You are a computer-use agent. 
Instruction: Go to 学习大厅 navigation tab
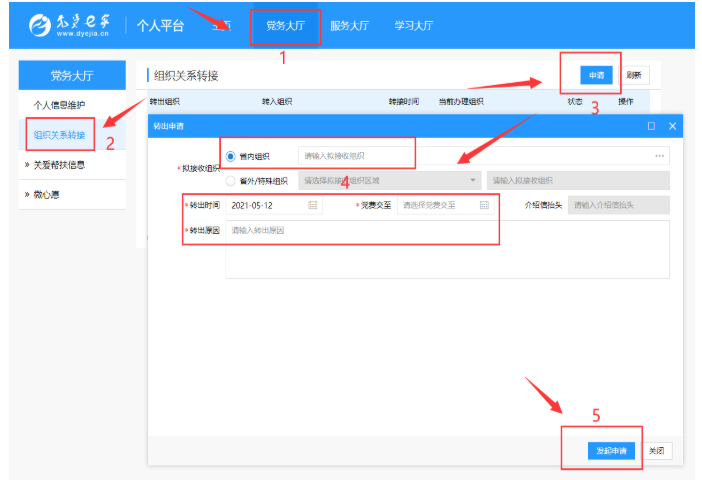(413, 26)
